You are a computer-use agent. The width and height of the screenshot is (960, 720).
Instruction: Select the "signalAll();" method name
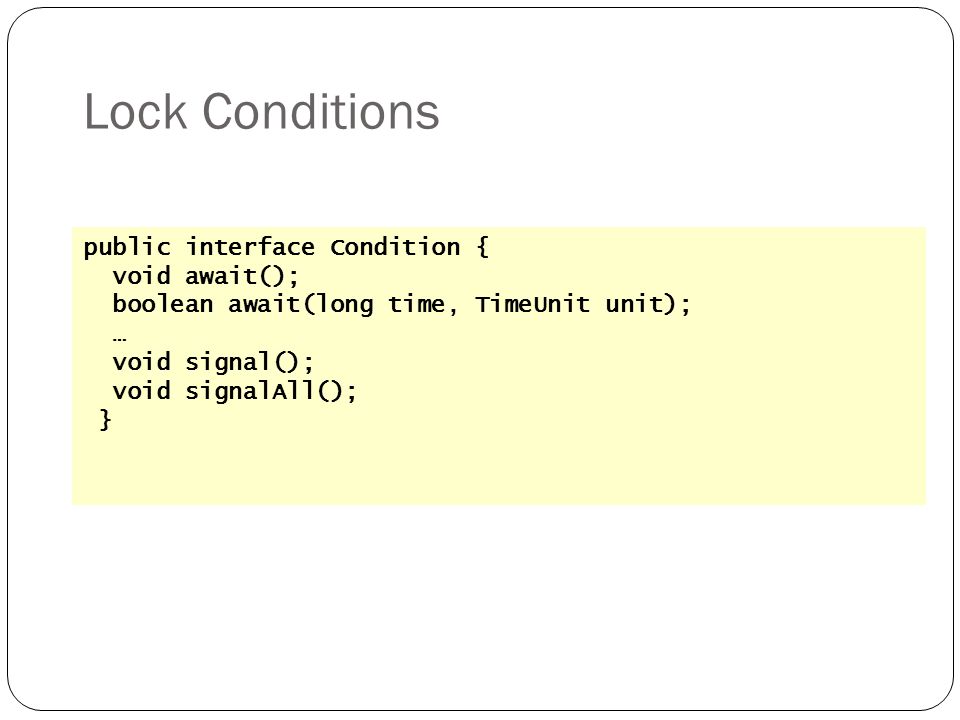pos(271,391)
